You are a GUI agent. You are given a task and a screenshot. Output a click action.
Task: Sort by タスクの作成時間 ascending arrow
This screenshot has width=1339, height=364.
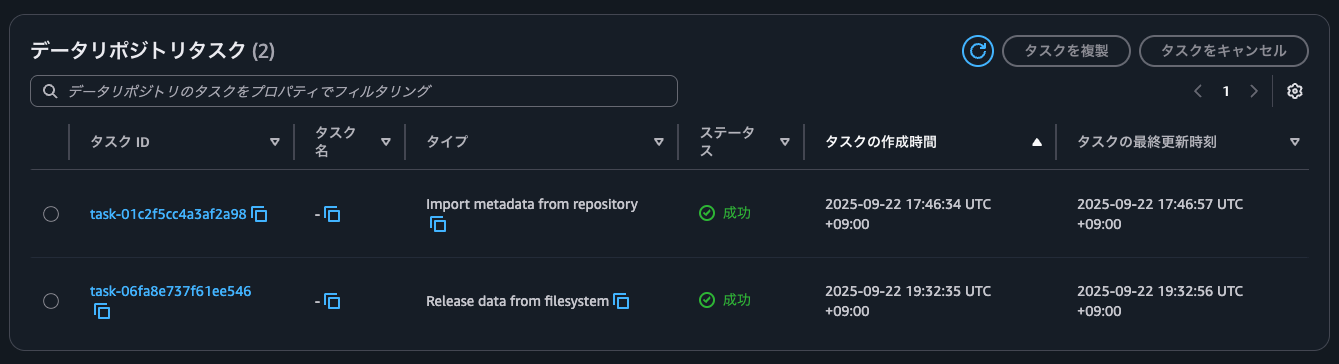(1037, 142)
